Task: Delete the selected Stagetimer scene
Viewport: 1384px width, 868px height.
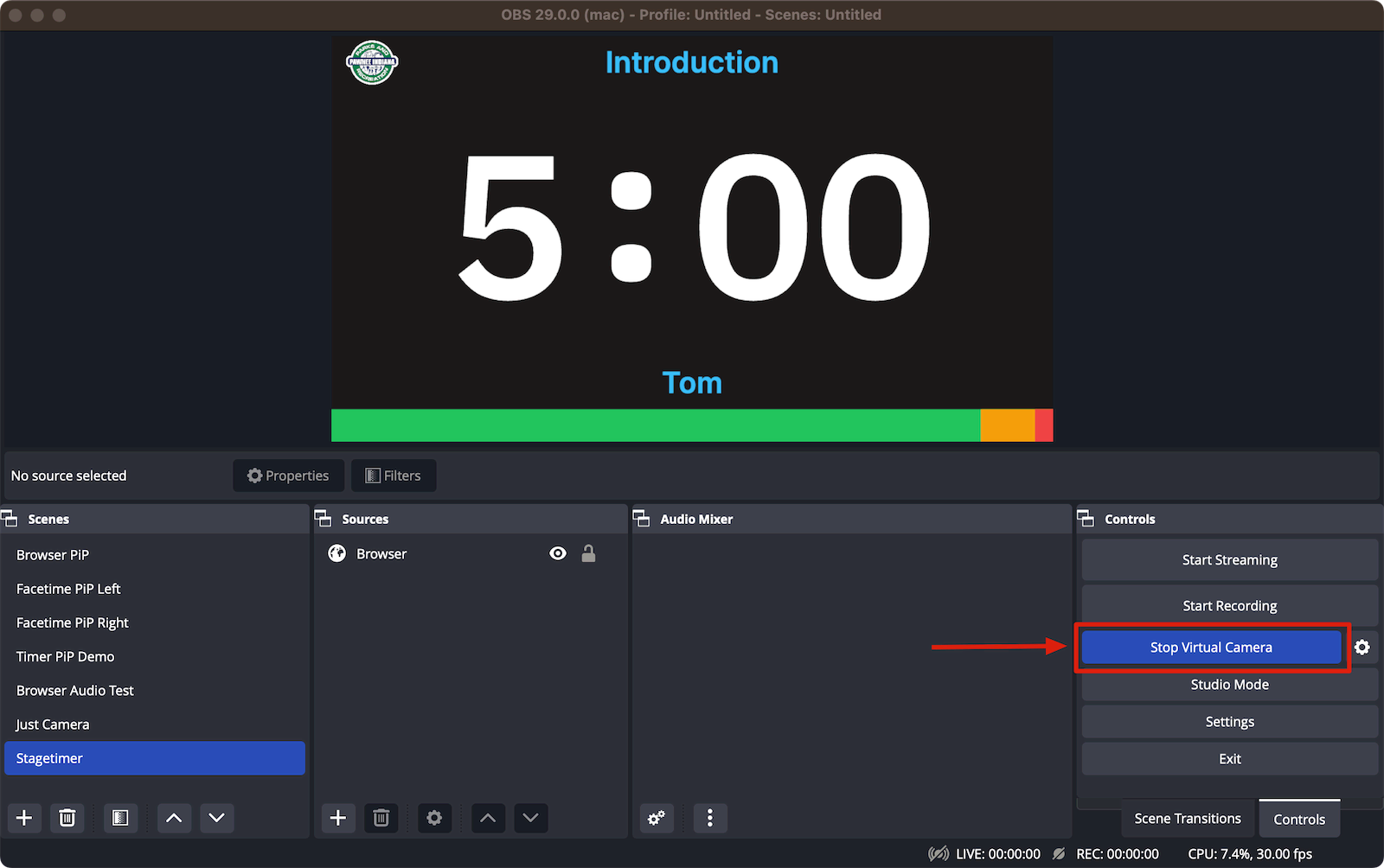Action: pos(67,818)
